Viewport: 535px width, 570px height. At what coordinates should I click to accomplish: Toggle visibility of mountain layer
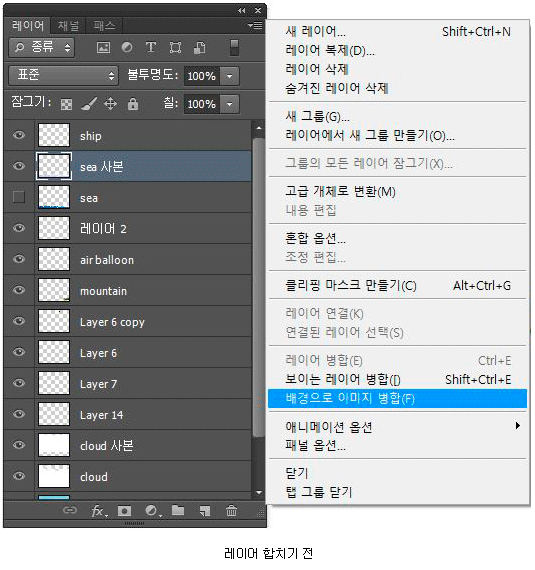pos(19,290)
